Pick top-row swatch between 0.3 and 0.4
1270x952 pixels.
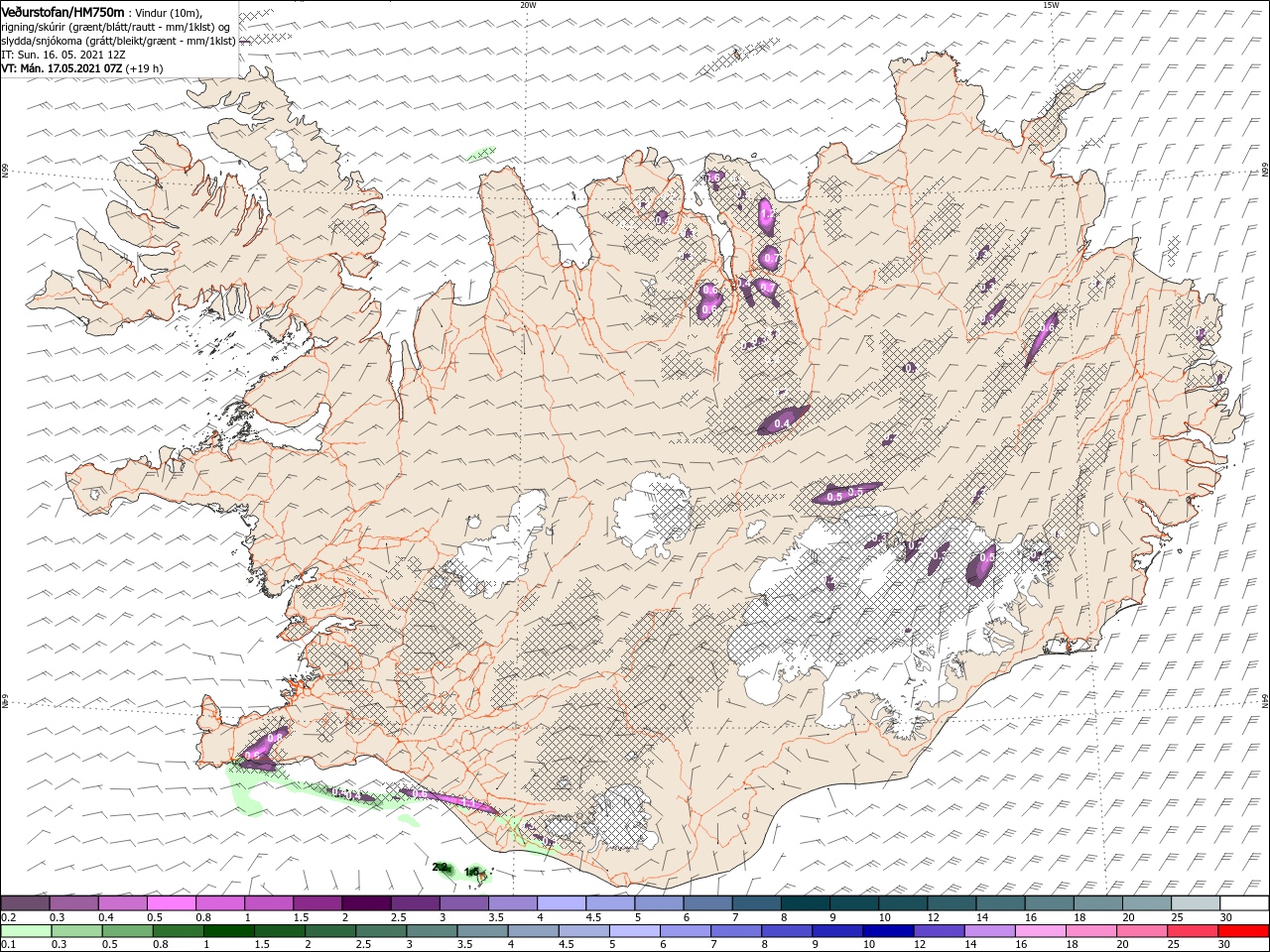[x=73, y=903]
